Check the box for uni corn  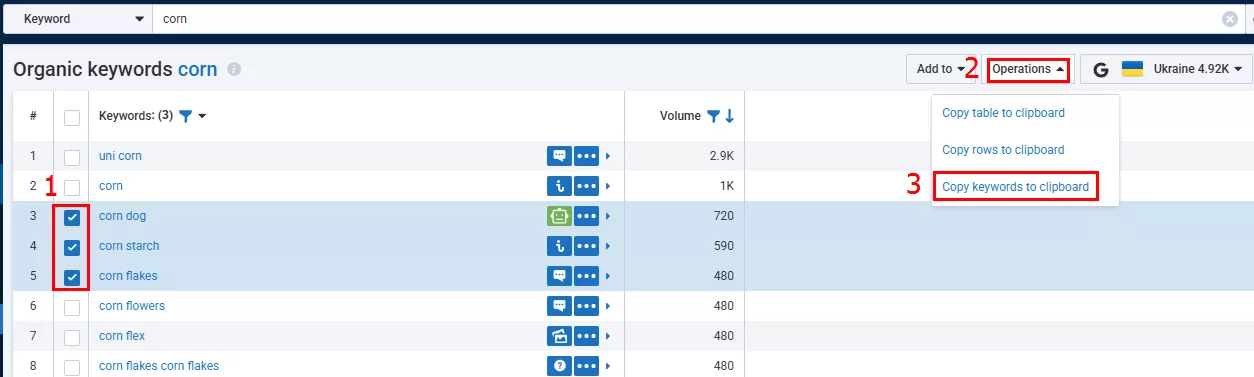(x=72, y=157)
